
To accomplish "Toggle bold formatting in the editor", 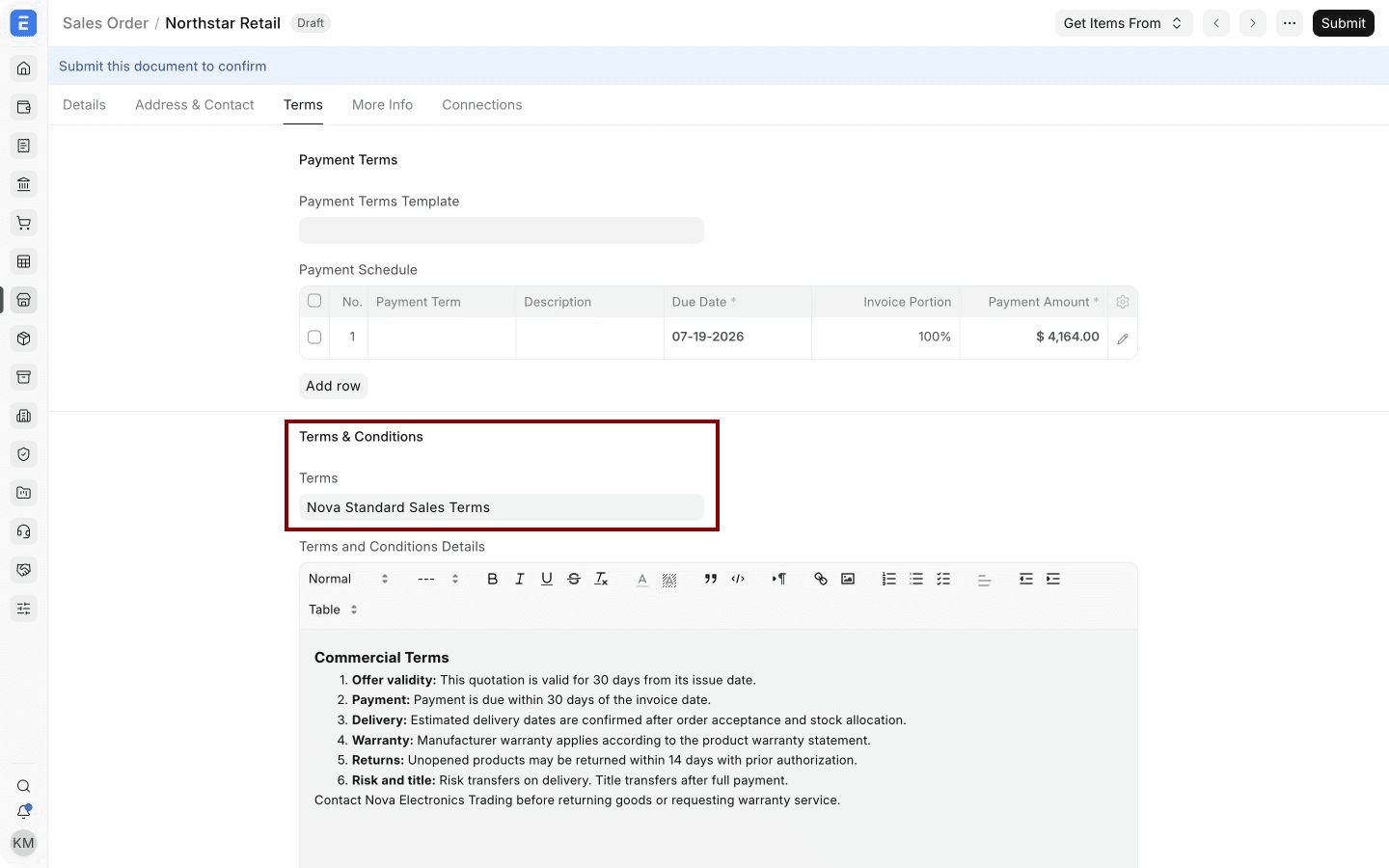I will 493,579.
